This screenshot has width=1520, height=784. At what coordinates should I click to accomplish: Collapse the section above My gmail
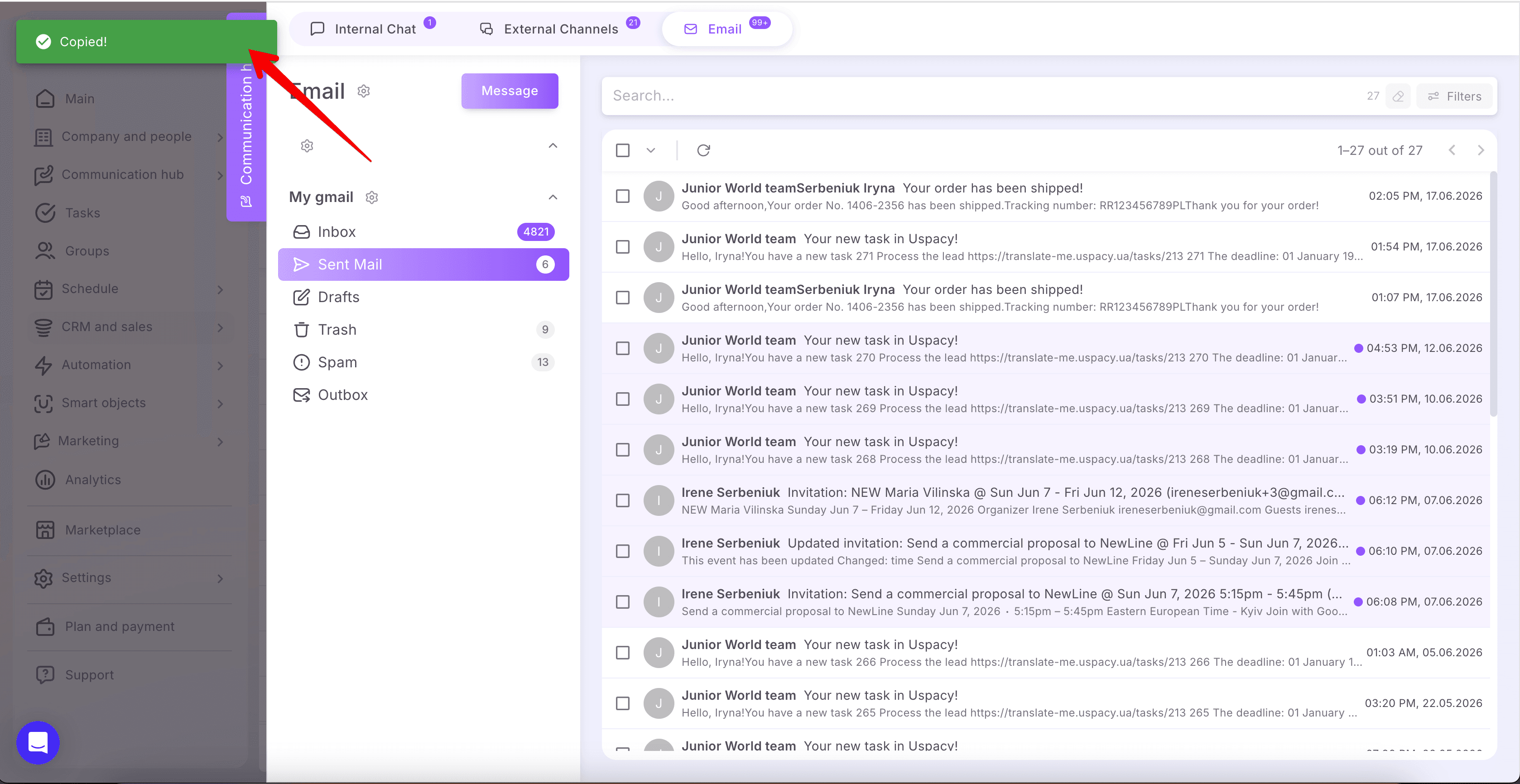point(553,146)
